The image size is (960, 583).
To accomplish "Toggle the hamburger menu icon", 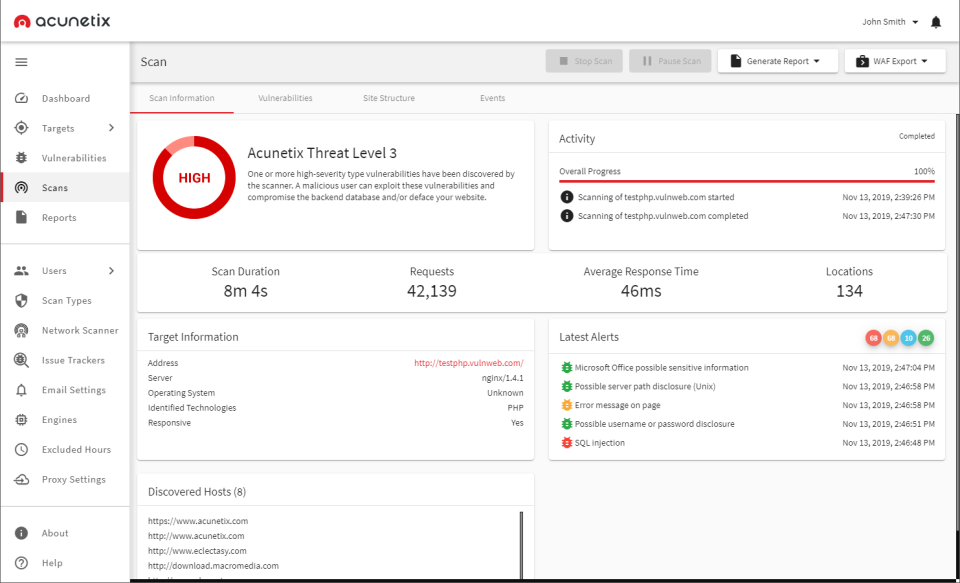I will coord(21,62).
